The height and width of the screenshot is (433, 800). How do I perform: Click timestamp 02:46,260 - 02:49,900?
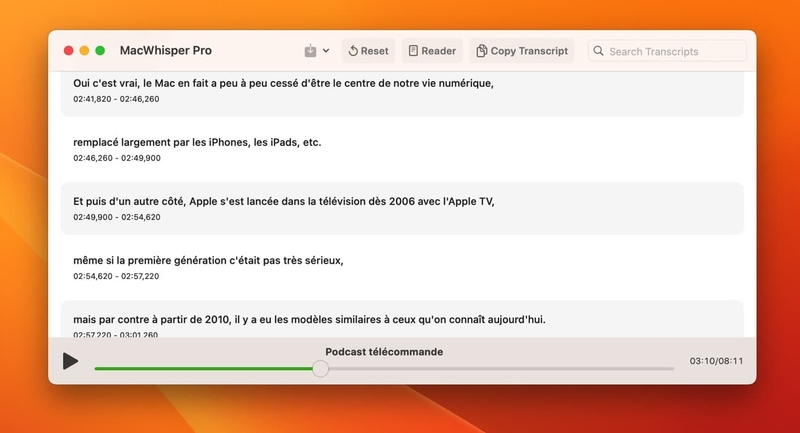coord(117,158)
